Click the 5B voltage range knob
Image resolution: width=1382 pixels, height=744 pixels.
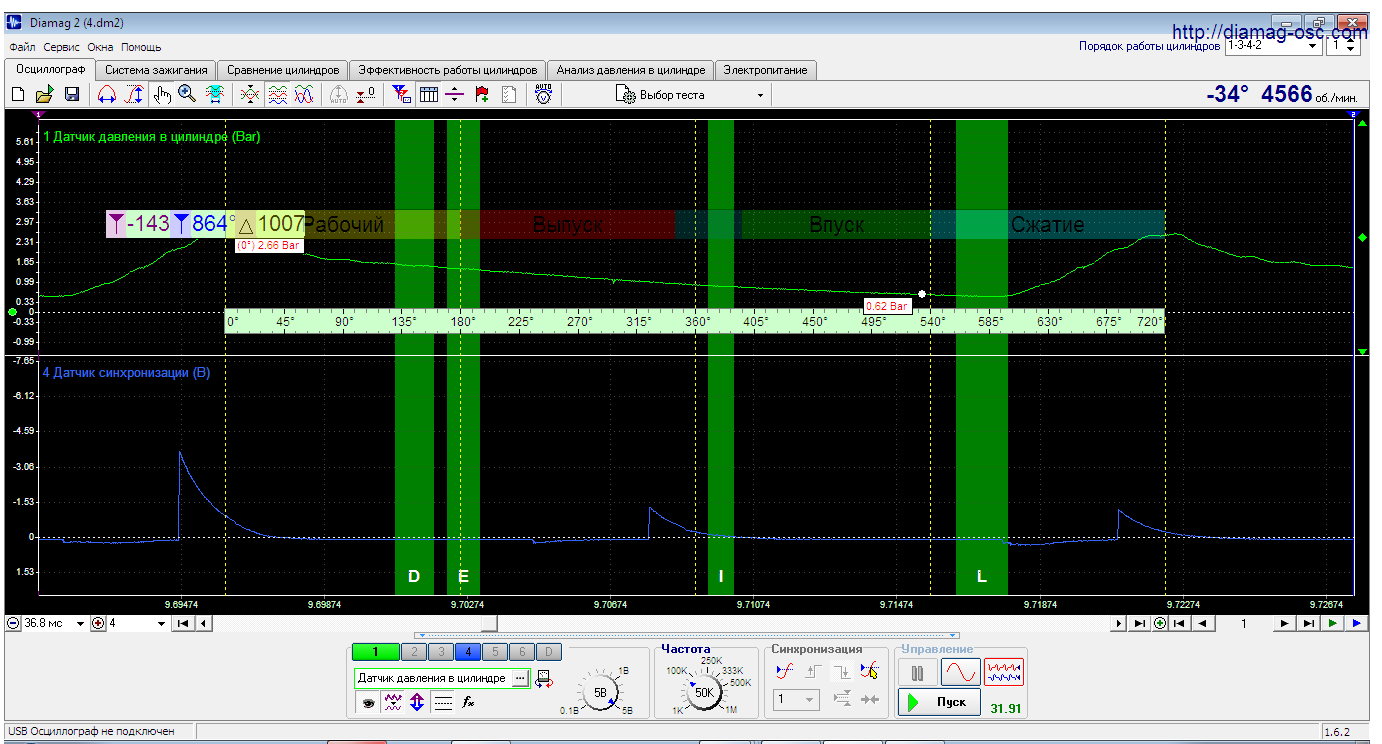coord(600,693)
